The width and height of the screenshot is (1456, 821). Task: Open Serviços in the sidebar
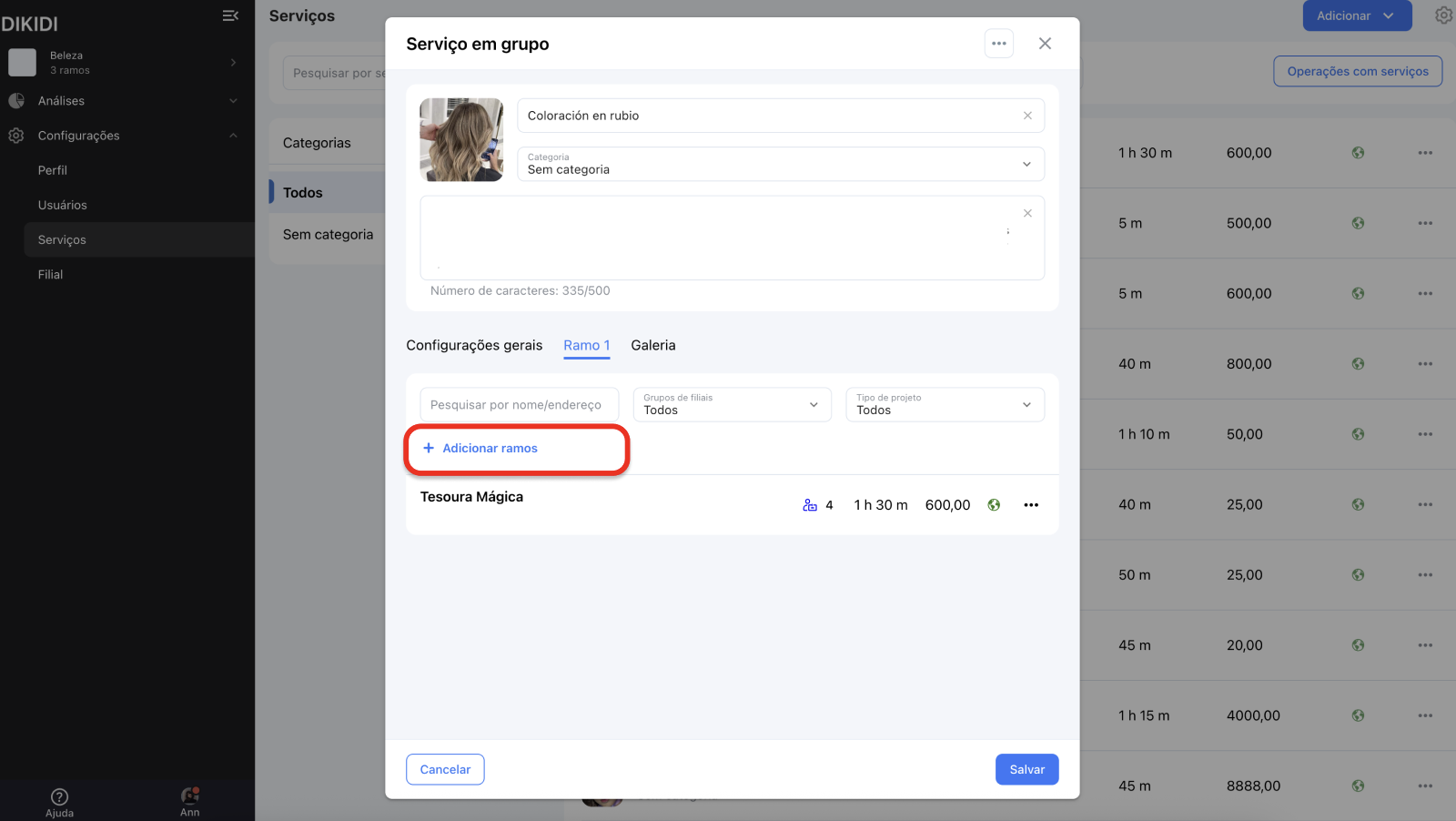[62, 239]
